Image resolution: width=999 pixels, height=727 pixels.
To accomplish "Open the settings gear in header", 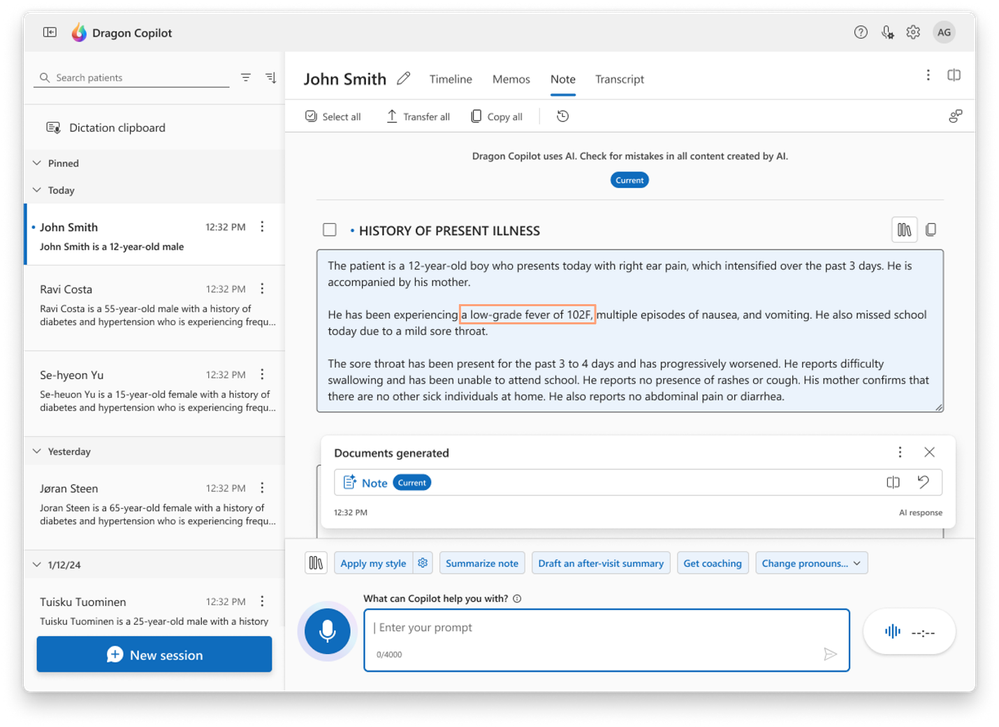I will (x=913, y=32).
